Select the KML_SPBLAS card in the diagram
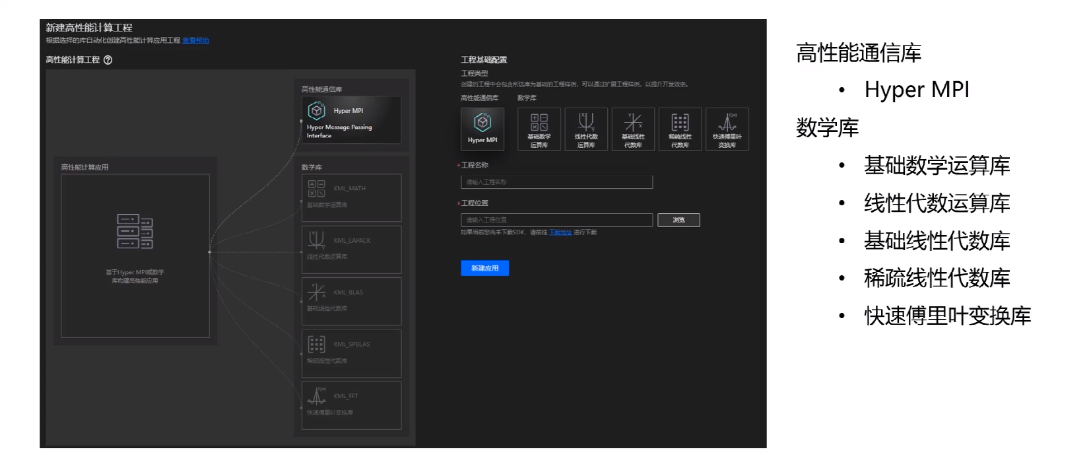This screenshot has width=1079, height=462. 351,353
